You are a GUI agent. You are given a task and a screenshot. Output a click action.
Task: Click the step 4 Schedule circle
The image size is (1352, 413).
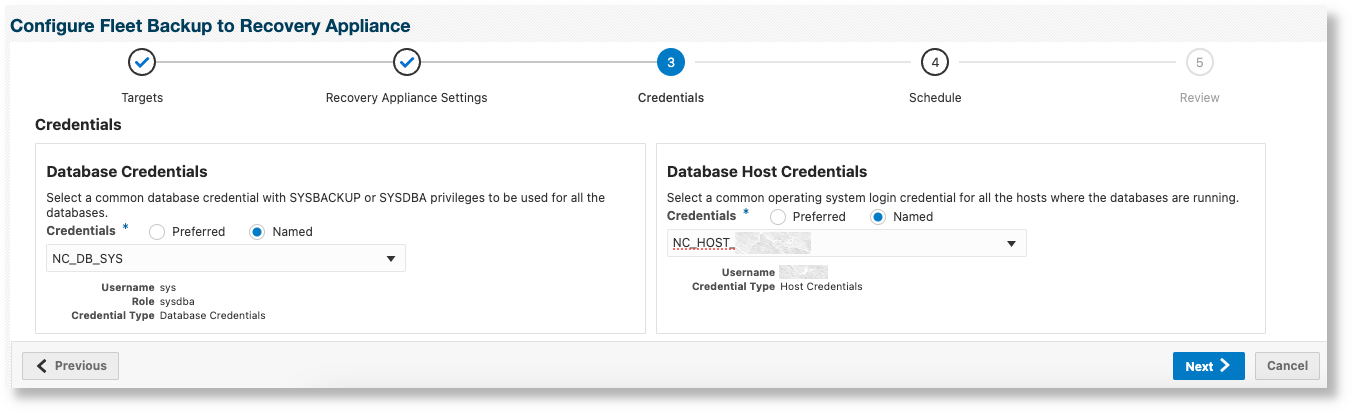coord(935,63)
